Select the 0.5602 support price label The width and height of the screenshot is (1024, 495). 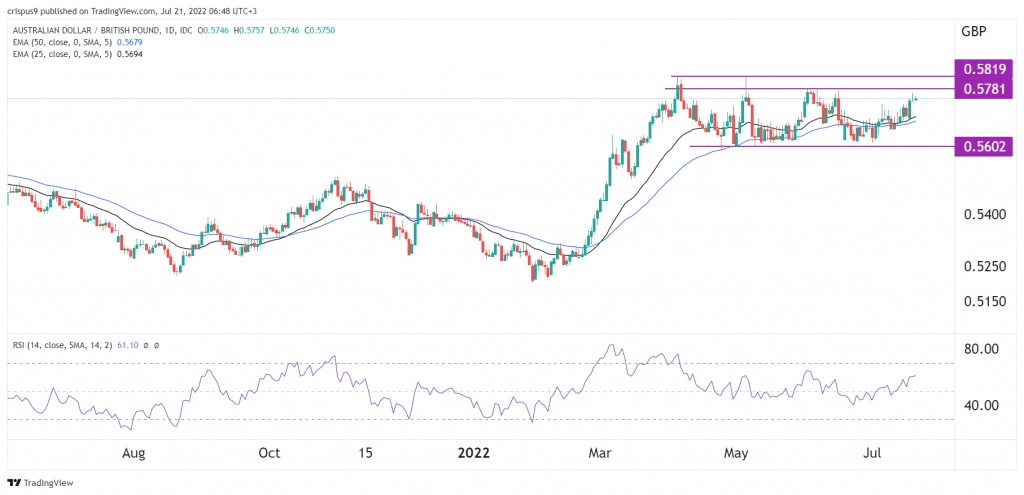pos(983,147)
